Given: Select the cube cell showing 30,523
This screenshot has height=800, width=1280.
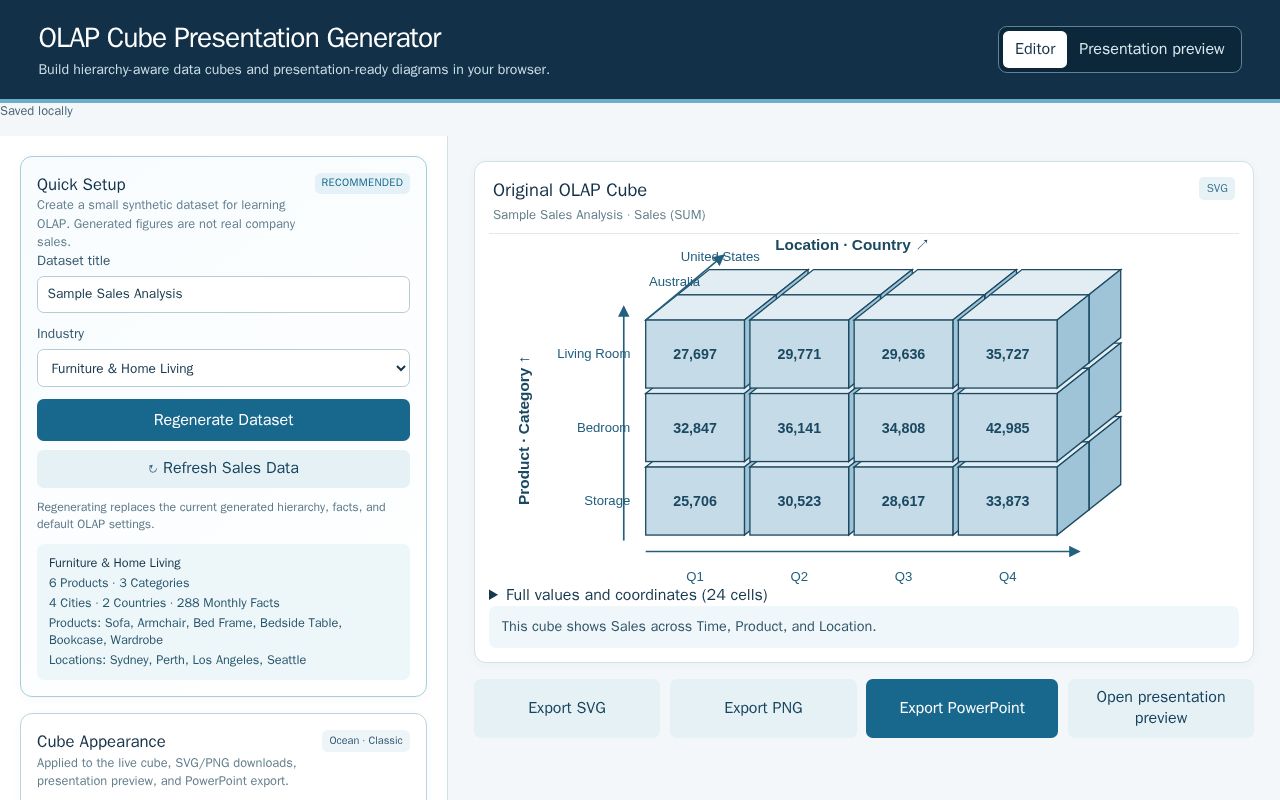Looking at the screenshot, I should coord(799,501).
